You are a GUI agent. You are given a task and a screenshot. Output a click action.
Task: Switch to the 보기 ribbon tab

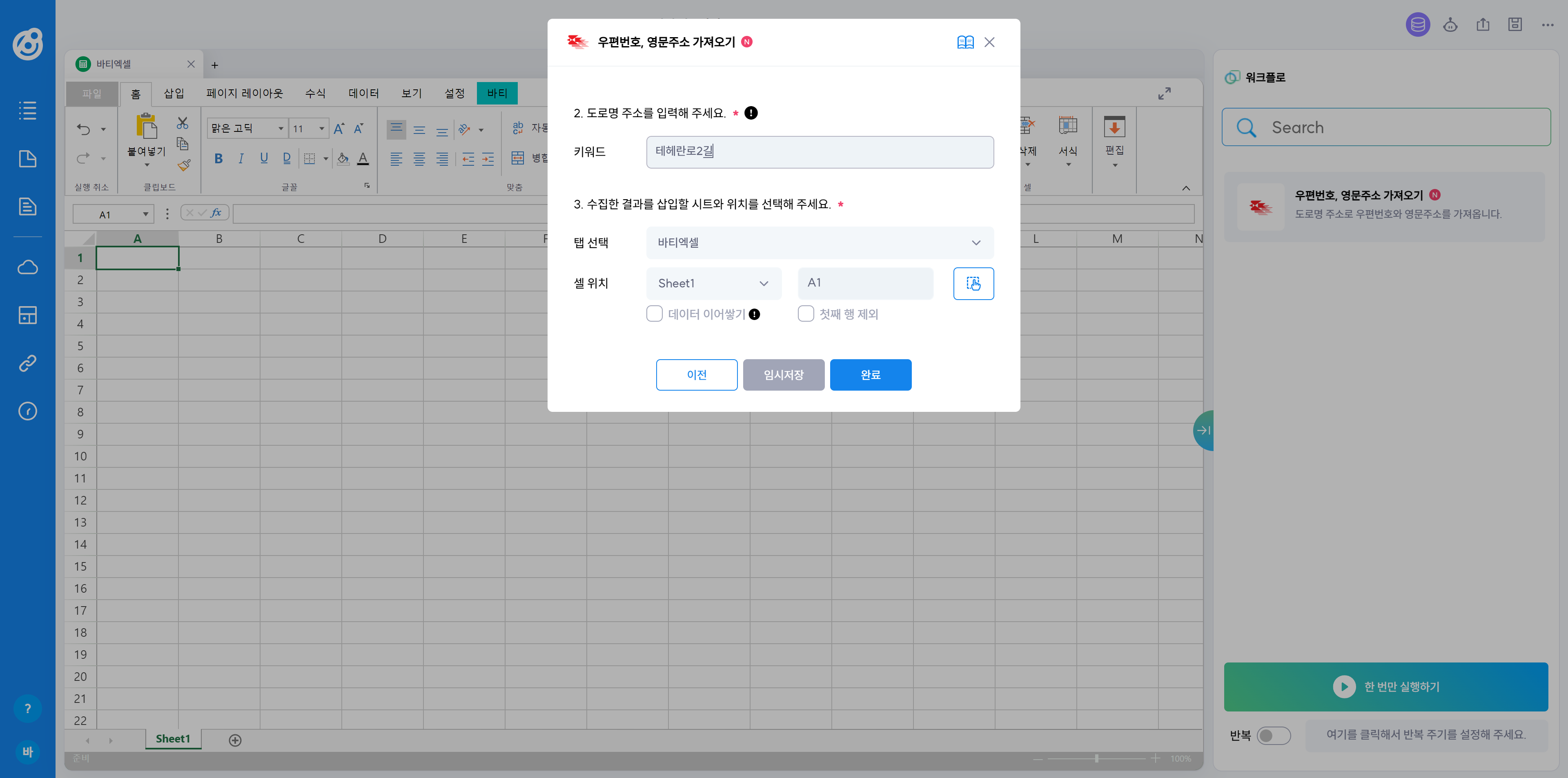tap(412, 93)
